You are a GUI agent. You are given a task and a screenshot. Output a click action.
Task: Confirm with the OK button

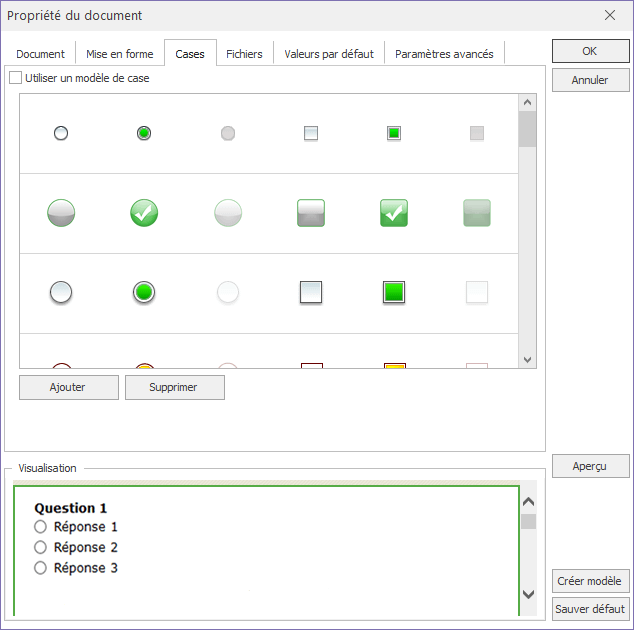tap(591, 51)
